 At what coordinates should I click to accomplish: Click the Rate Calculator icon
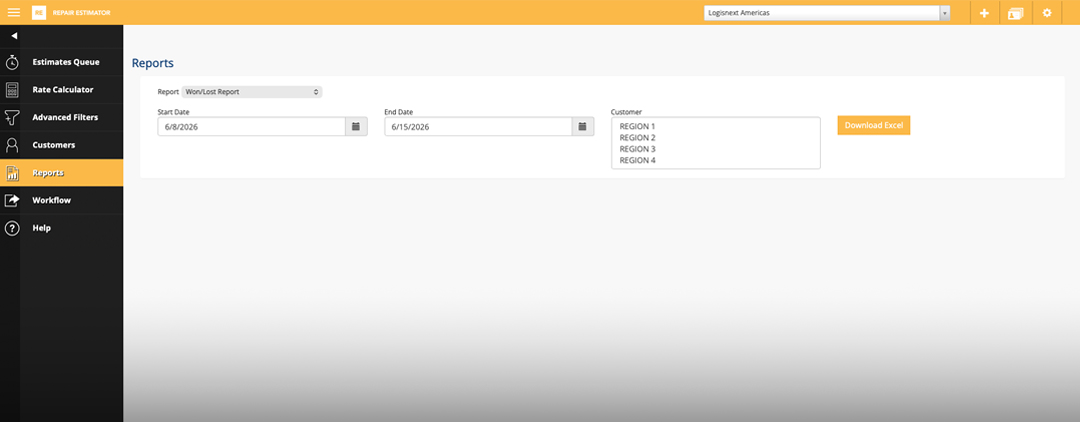12,89
